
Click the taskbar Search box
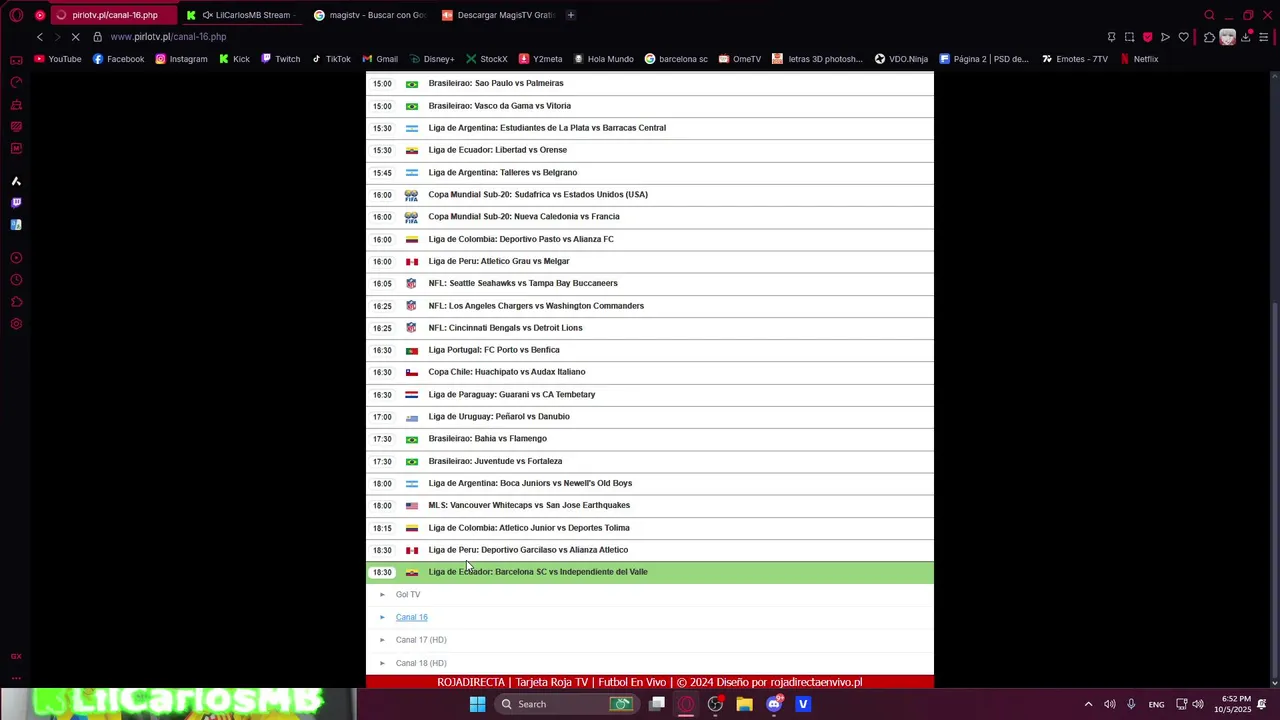click(567, 704)
